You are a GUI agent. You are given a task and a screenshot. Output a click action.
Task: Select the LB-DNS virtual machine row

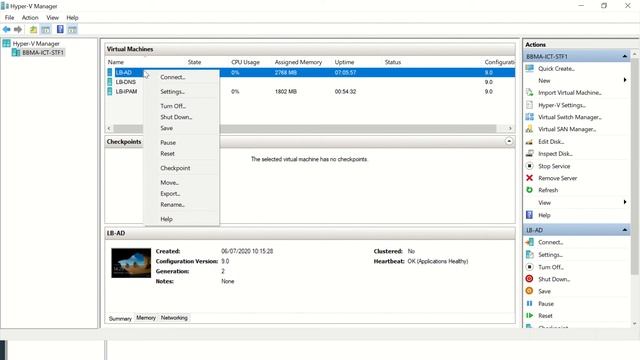310,82
